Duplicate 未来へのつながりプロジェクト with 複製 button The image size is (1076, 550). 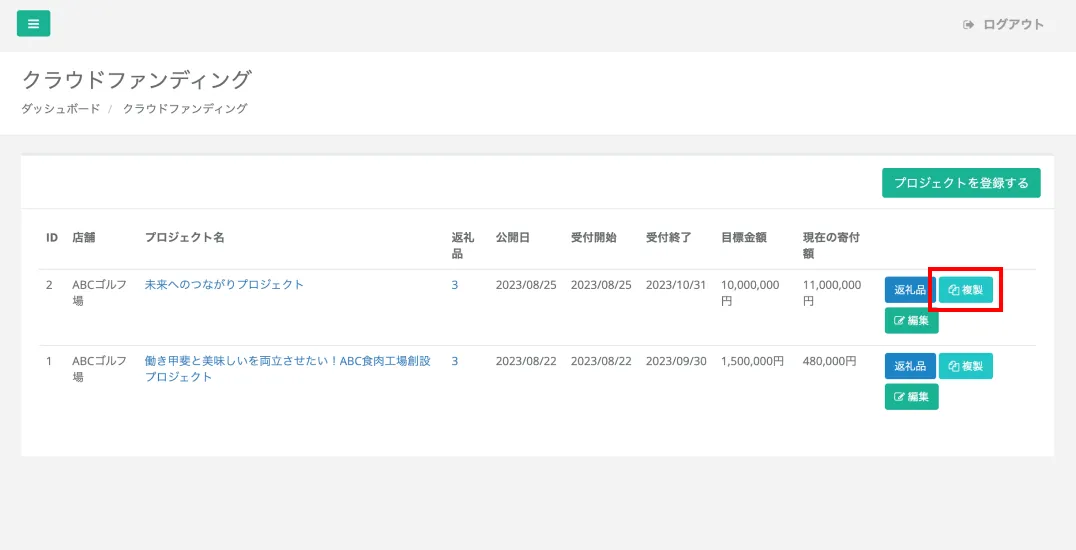point(965,290)
